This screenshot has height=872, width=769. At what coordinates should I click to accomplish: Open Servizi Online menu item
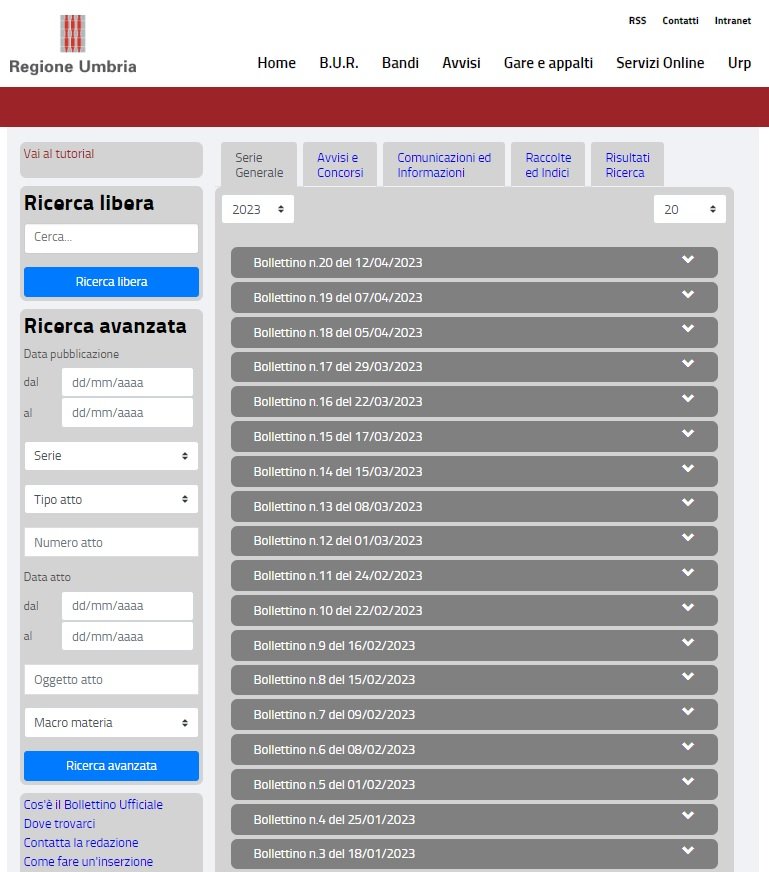[x=660, y=63]
